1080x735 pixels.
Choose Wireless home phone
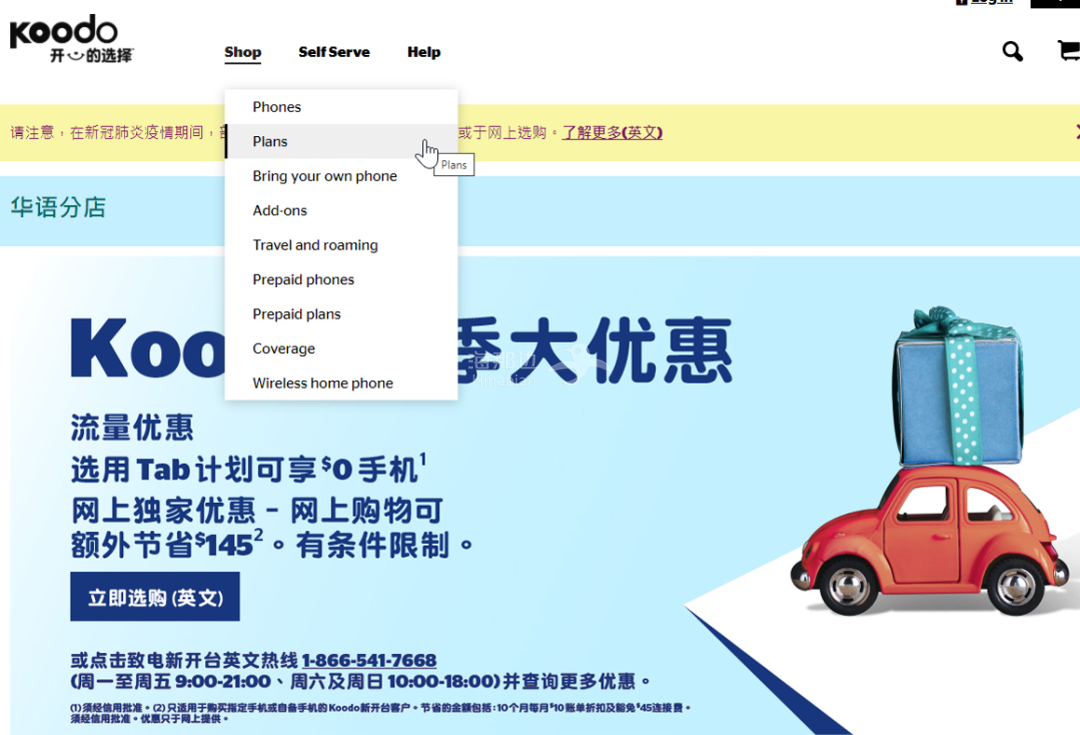[341, 382]
